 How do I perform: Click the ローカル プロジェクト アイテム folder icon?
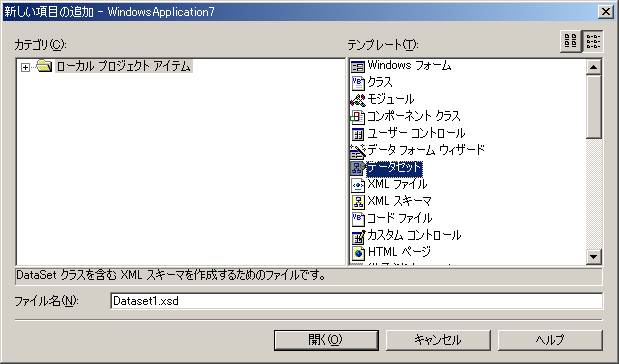point(44,66)
